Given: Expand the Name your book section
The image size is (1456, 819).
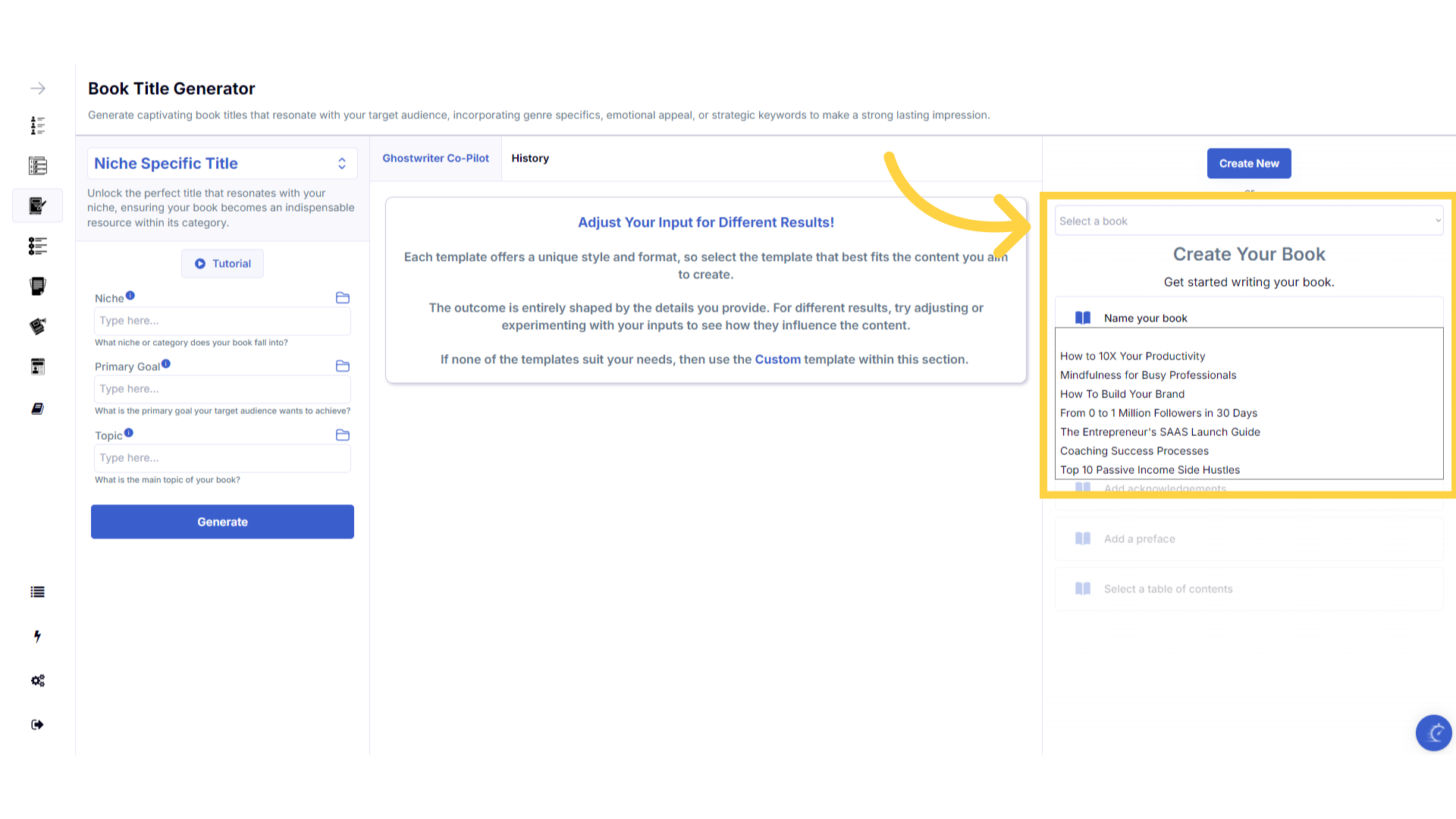Looking at the screenshot, I should tap(1145, 318).
